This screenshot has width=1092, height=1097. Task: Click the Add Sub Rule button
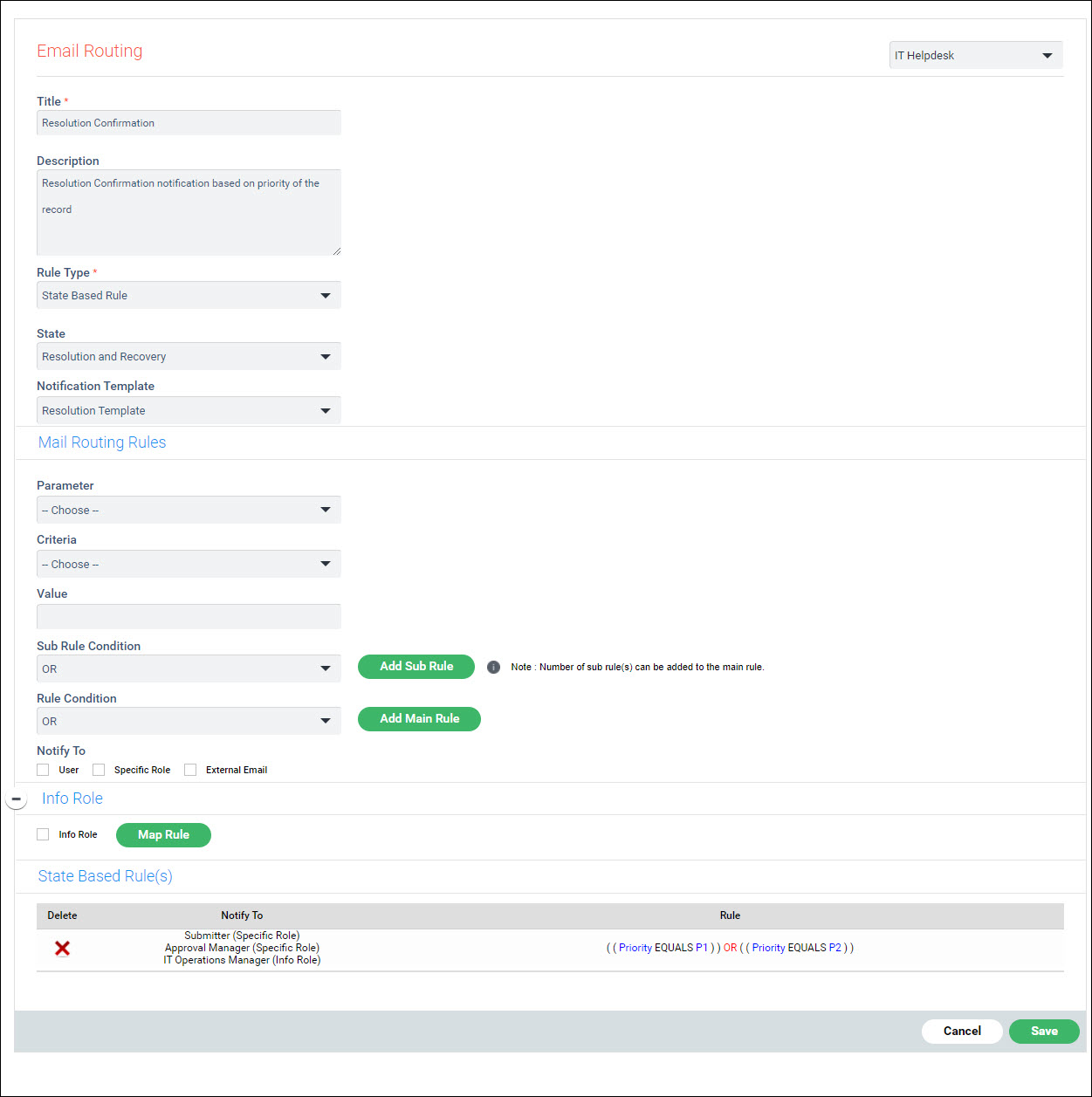(416, 666)
